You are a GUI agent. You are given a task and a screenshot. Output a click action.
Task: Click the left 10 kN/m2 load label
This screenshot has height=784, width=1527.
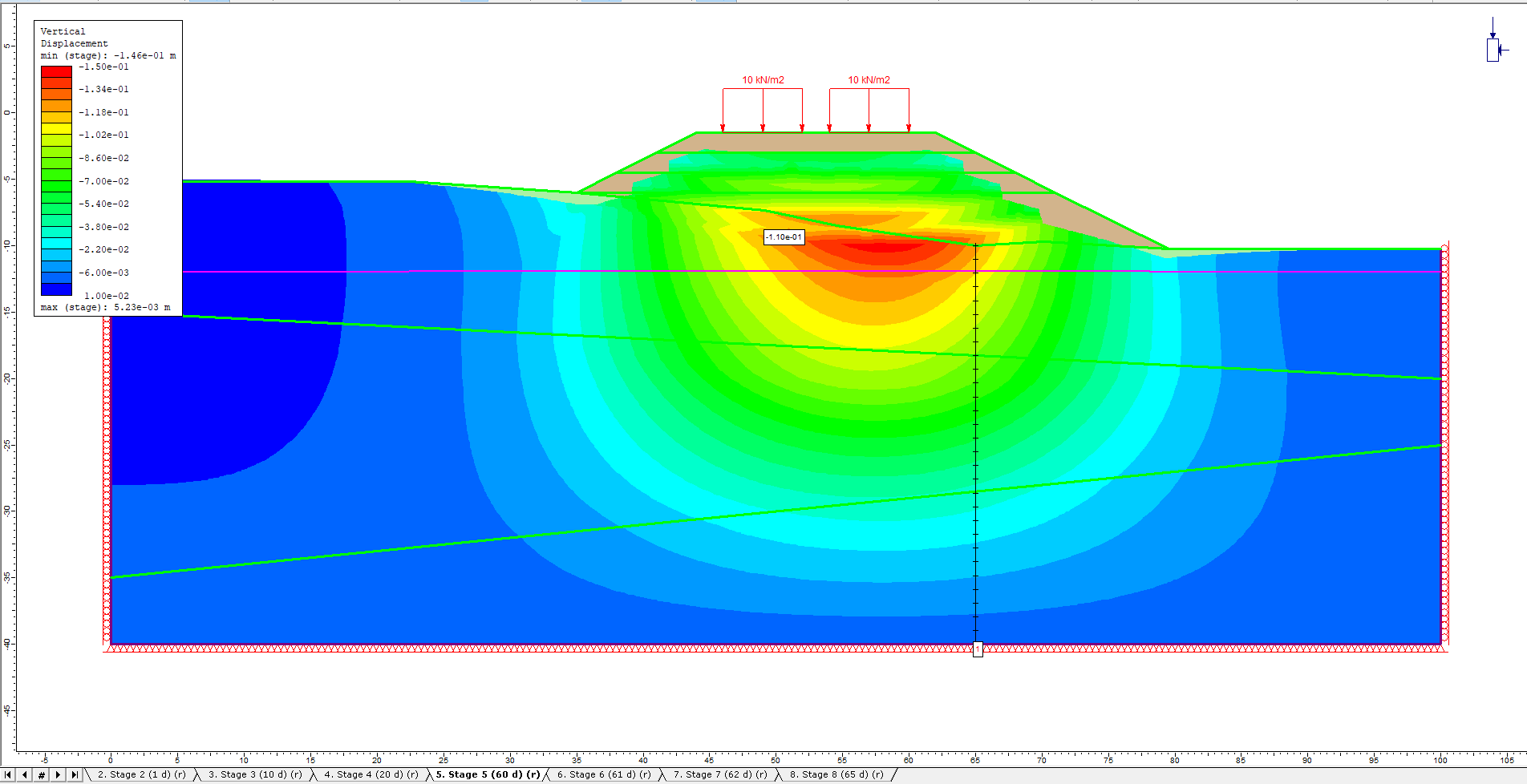(x=763, y=80)
